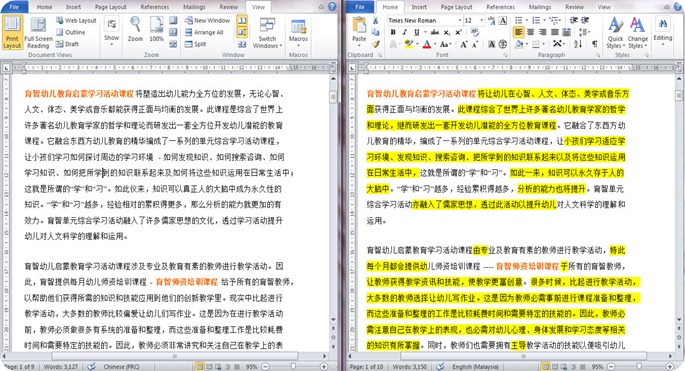Switch to Web Layout view

(x=76, y=21)
